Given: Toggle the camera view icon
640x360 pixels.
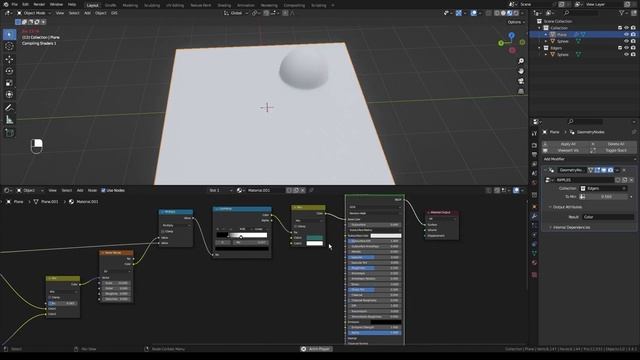Looking at the screenshot, I should click(x=521, y=81).
